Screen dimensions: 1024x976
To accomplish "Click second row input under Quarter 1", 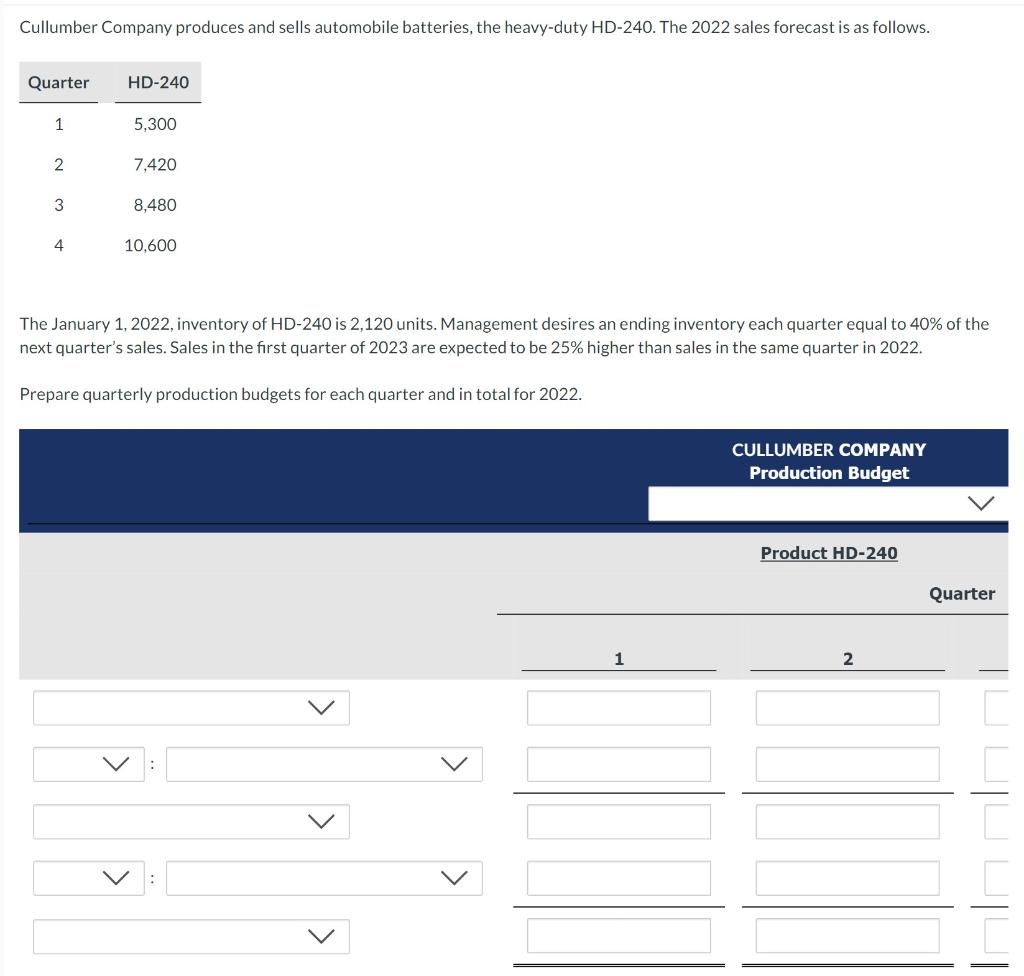I will coord(619,764).
